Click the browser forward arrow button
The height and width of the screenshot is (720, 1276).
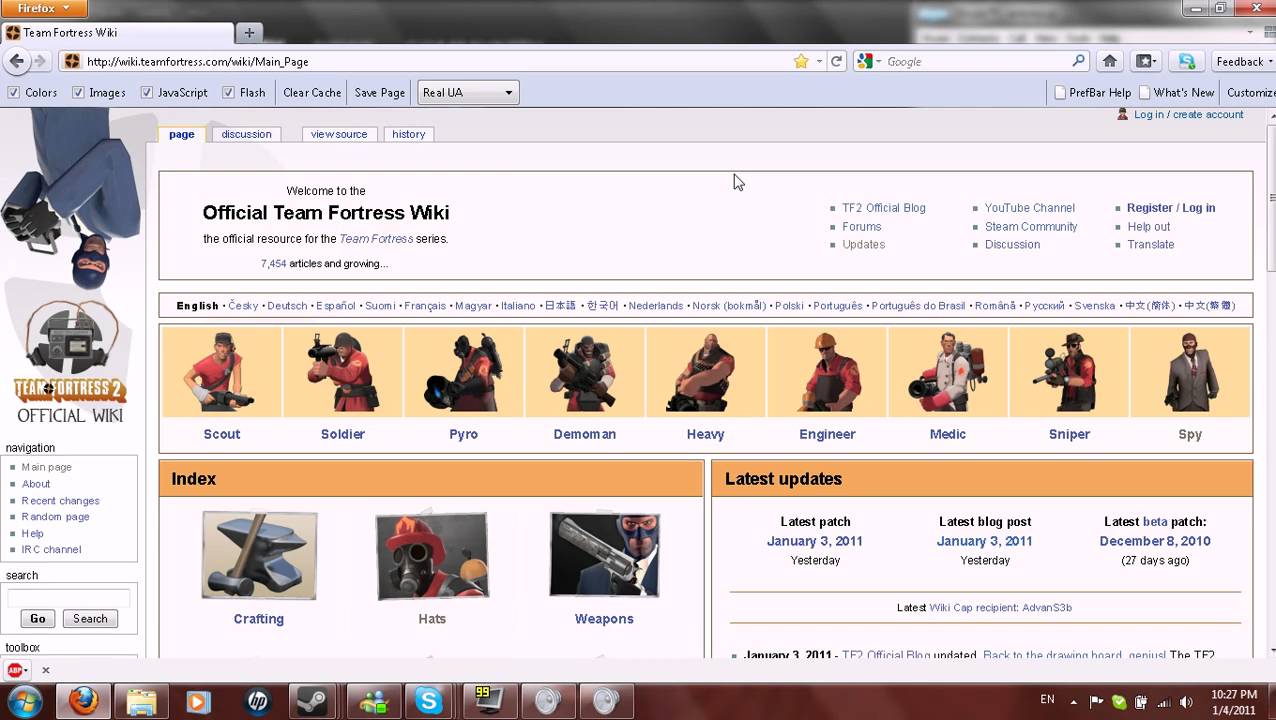click(x=40, y=61)
